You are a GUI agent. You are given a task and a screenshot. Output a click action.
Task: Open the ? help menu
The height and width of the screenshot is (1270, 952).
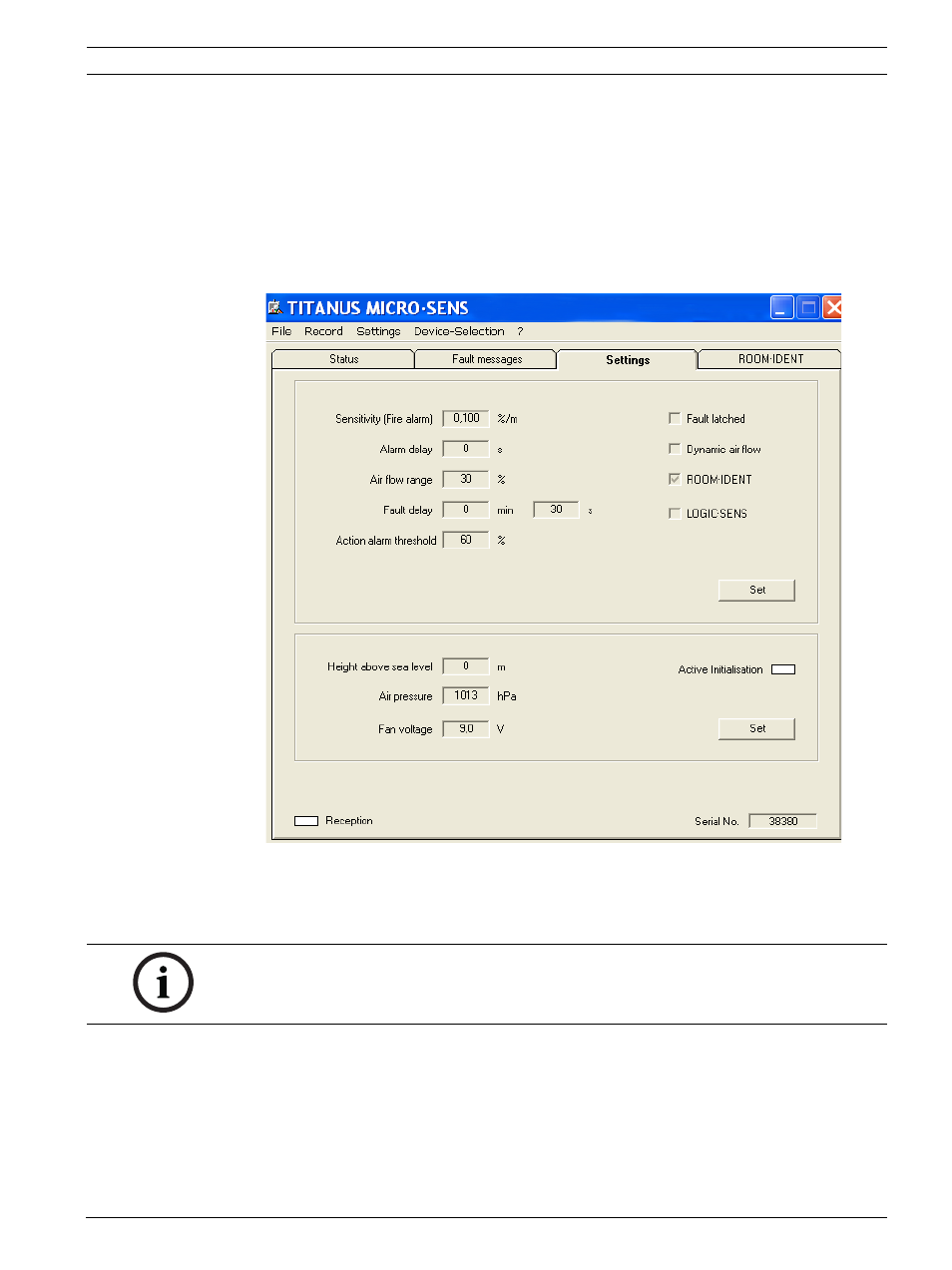click(520, 331)
